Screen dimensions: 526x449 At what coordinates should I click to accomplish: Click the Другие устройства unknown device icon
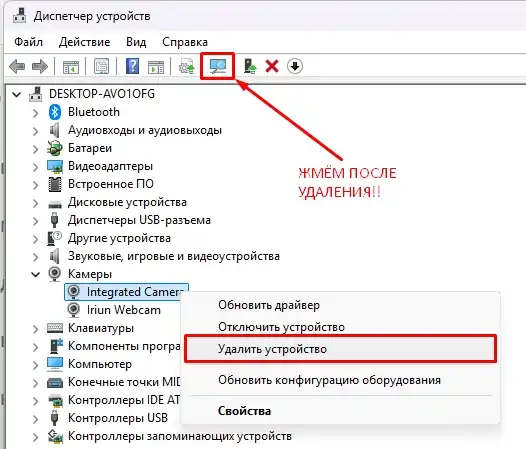click(55, 238)
